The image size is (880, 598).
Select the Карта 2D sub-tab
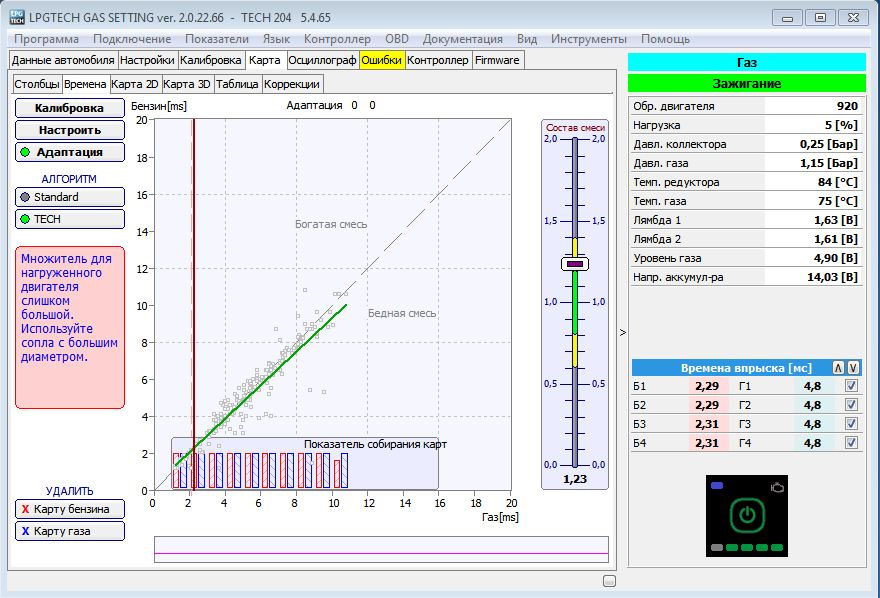coord(135,84)
